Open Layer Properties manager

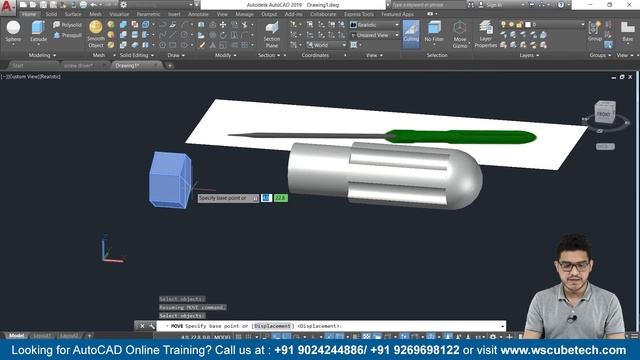click(x=485, y=34)
